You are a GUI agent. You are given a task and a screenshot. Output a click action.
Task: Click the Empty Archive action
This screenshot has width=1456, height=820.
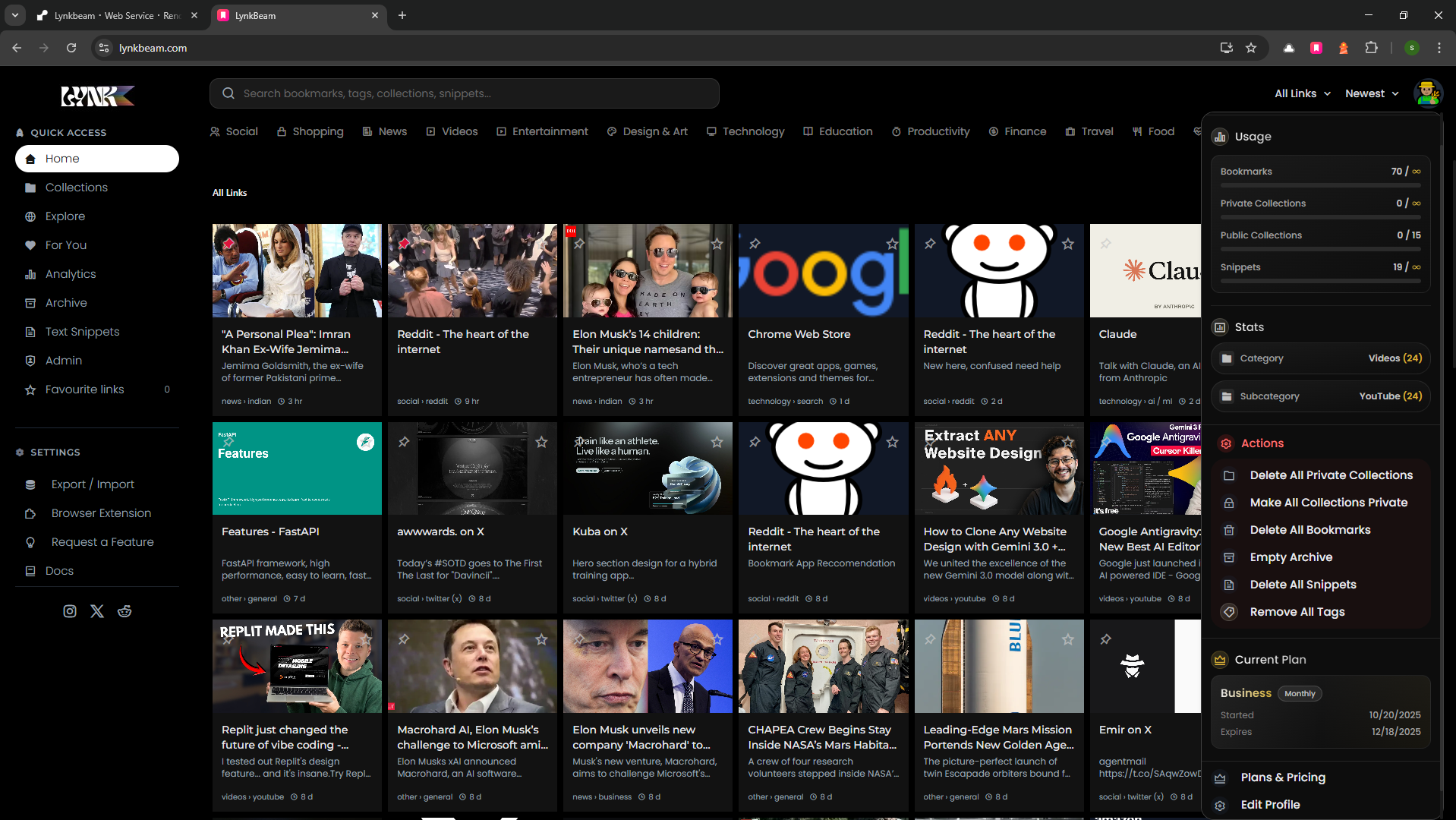1320,557
